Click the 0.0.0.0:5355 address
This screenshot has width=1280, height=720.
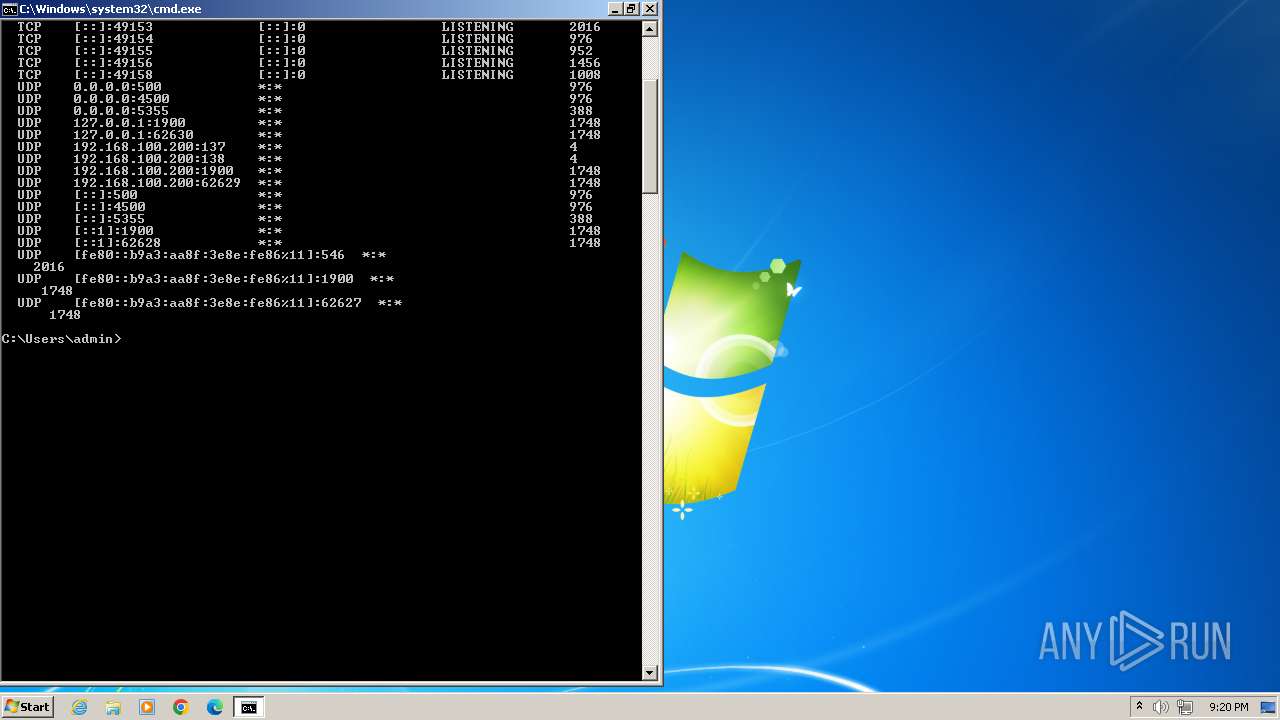[x=121, y=111]
